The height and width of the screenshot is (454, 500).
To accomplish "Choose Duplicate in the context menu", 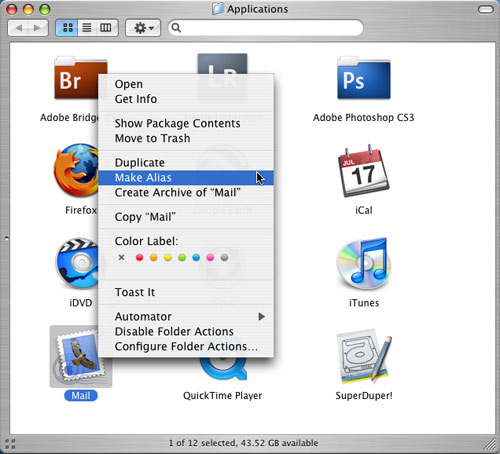I will click(x=186, y=163).
